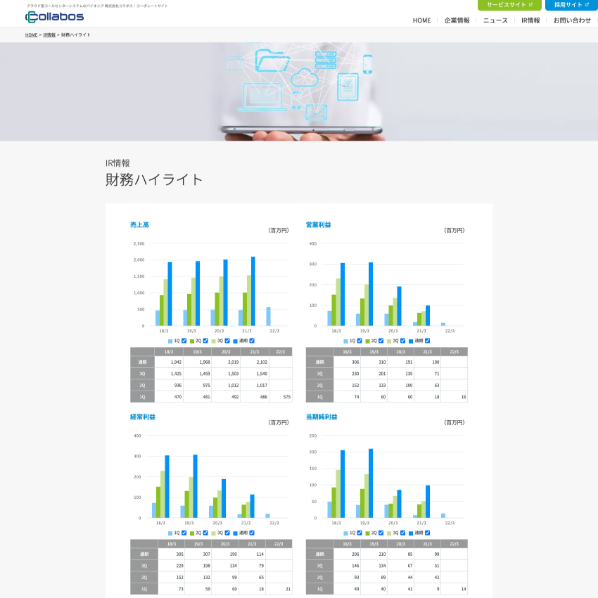
Task: Toggle 1Q checkbox under 当期純利益 chart
Action: [359, 533]
